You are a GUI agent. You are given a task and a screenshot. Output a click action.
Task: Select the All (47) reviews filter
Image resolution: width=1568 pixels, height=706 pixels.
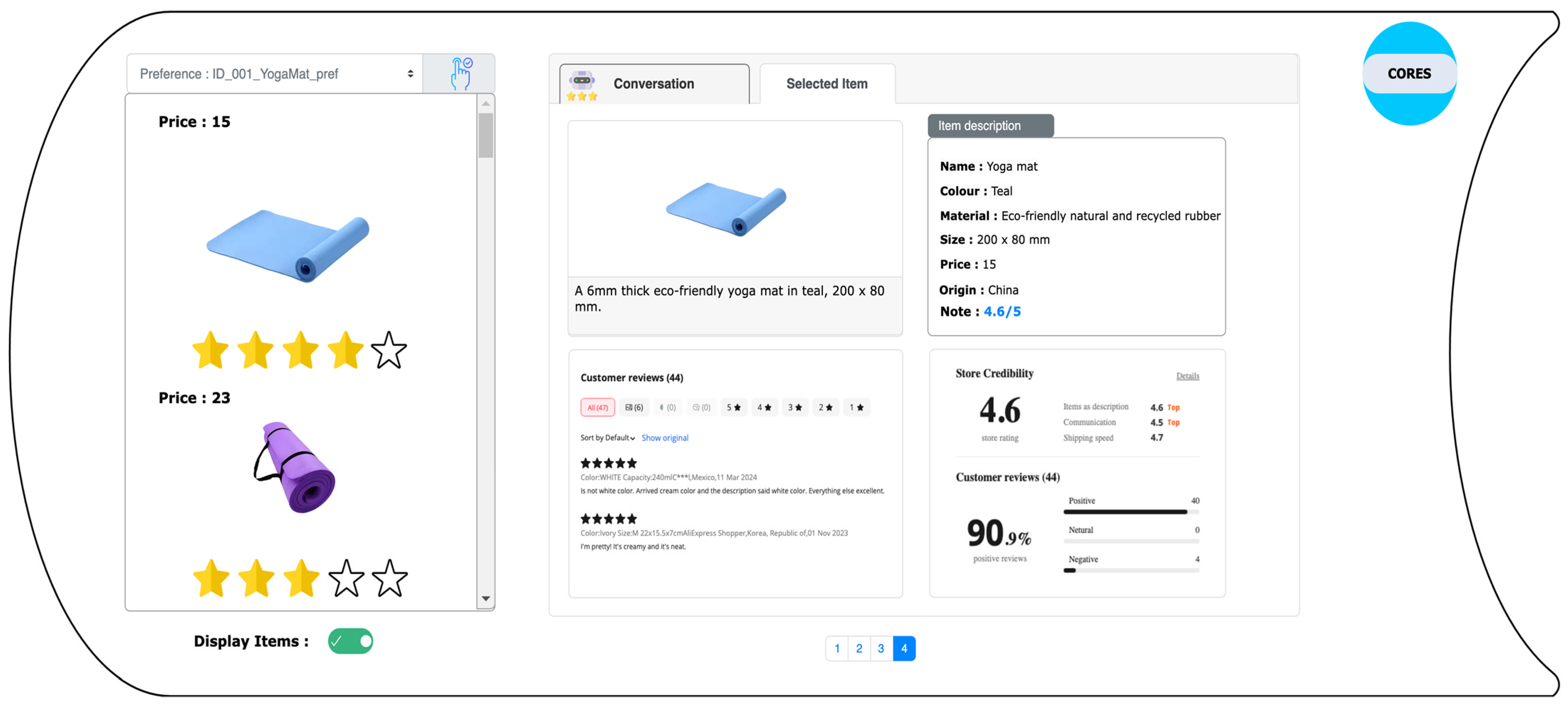point(597,407)
